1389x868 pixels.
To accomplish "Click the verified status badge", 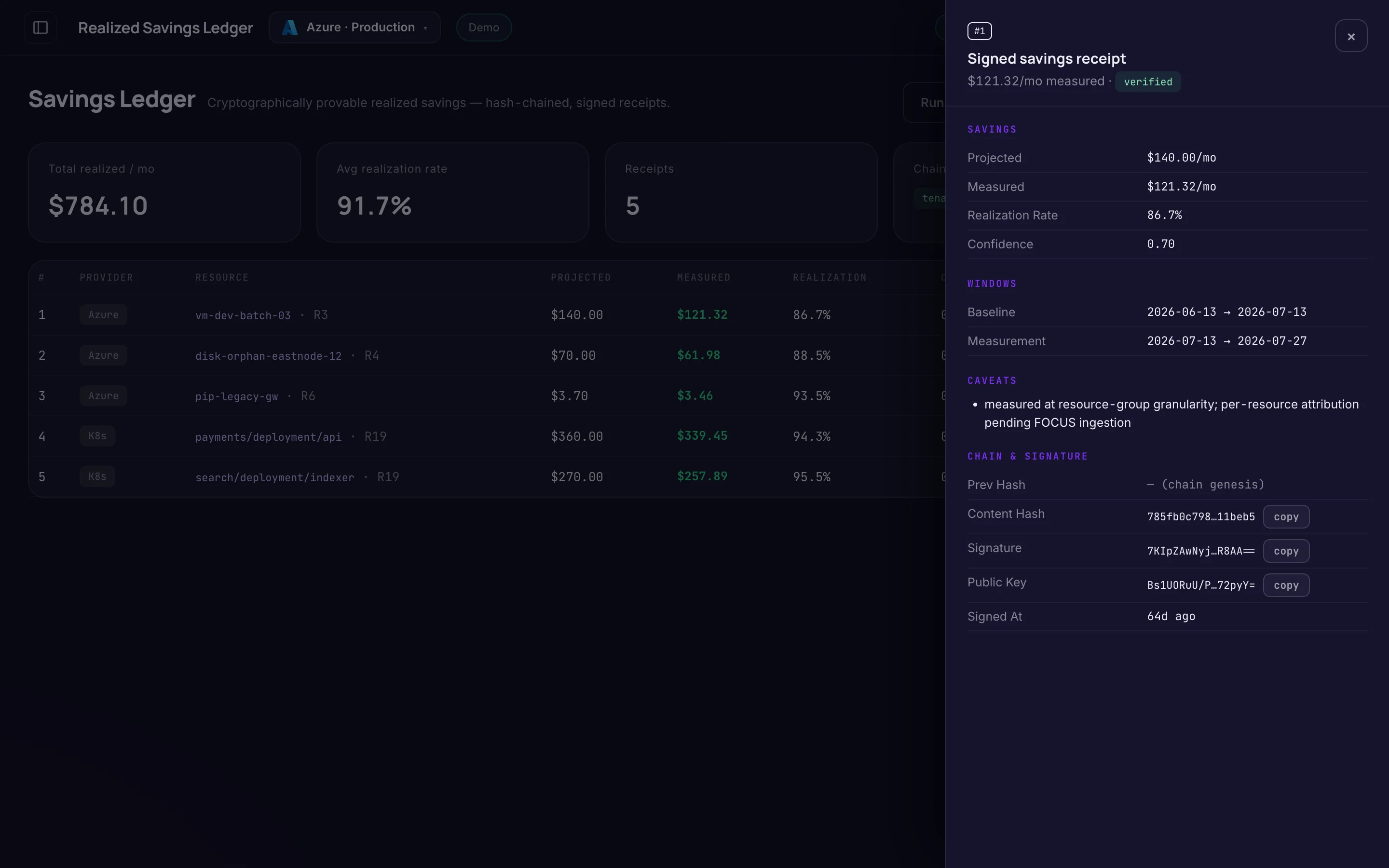I will [x=1147, y=81].
